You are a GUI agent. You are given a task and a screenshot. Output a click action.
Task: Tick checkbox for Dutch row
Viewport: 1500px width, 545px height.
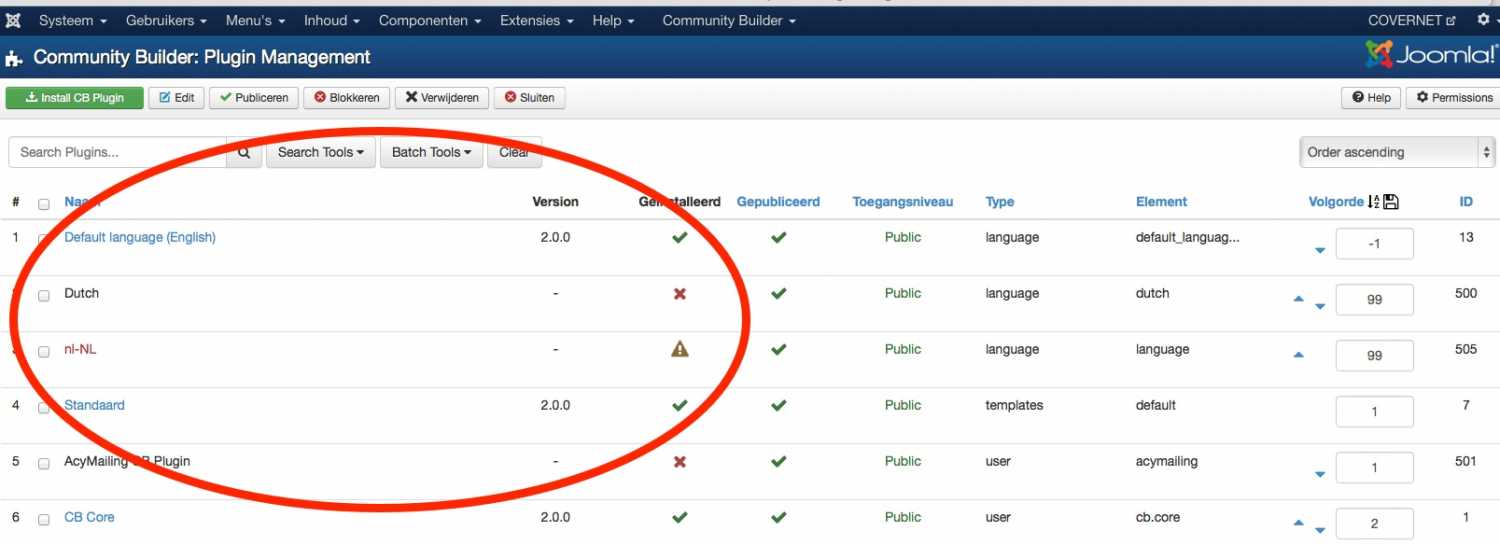[x=43, y=296]
